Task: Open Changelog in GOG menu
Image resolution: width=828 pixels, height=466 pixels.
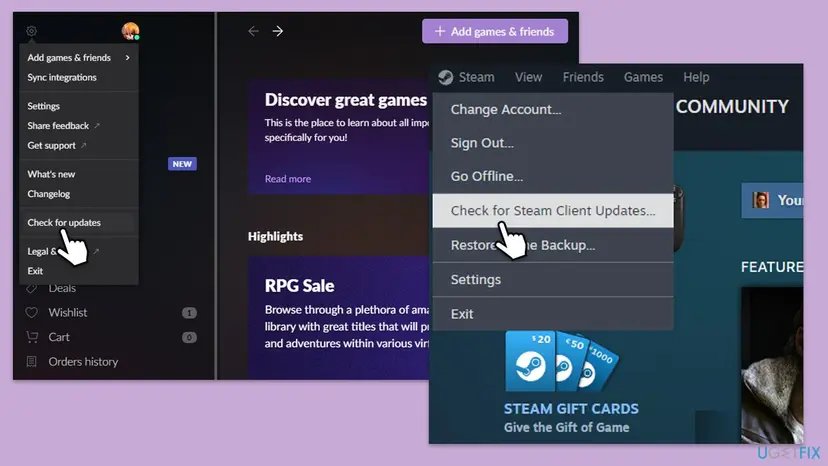Action: (79, 194)
